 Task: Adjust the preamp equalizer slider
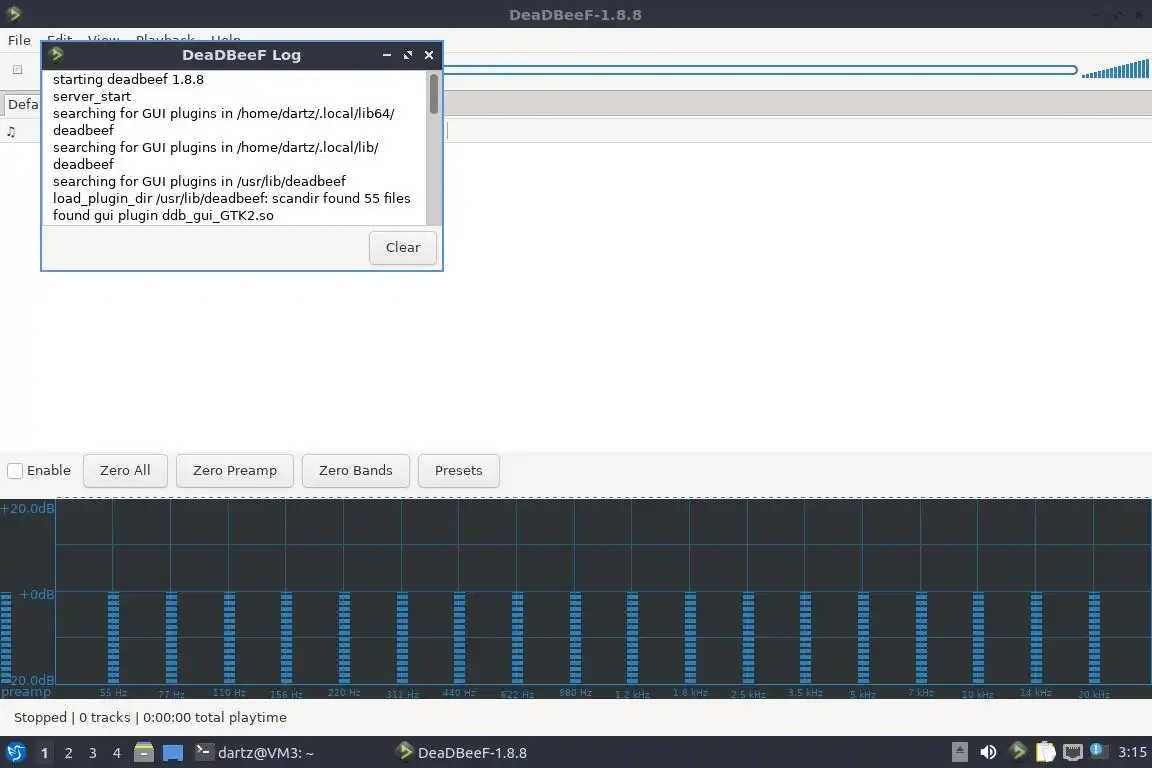click(x=6, y=638)
